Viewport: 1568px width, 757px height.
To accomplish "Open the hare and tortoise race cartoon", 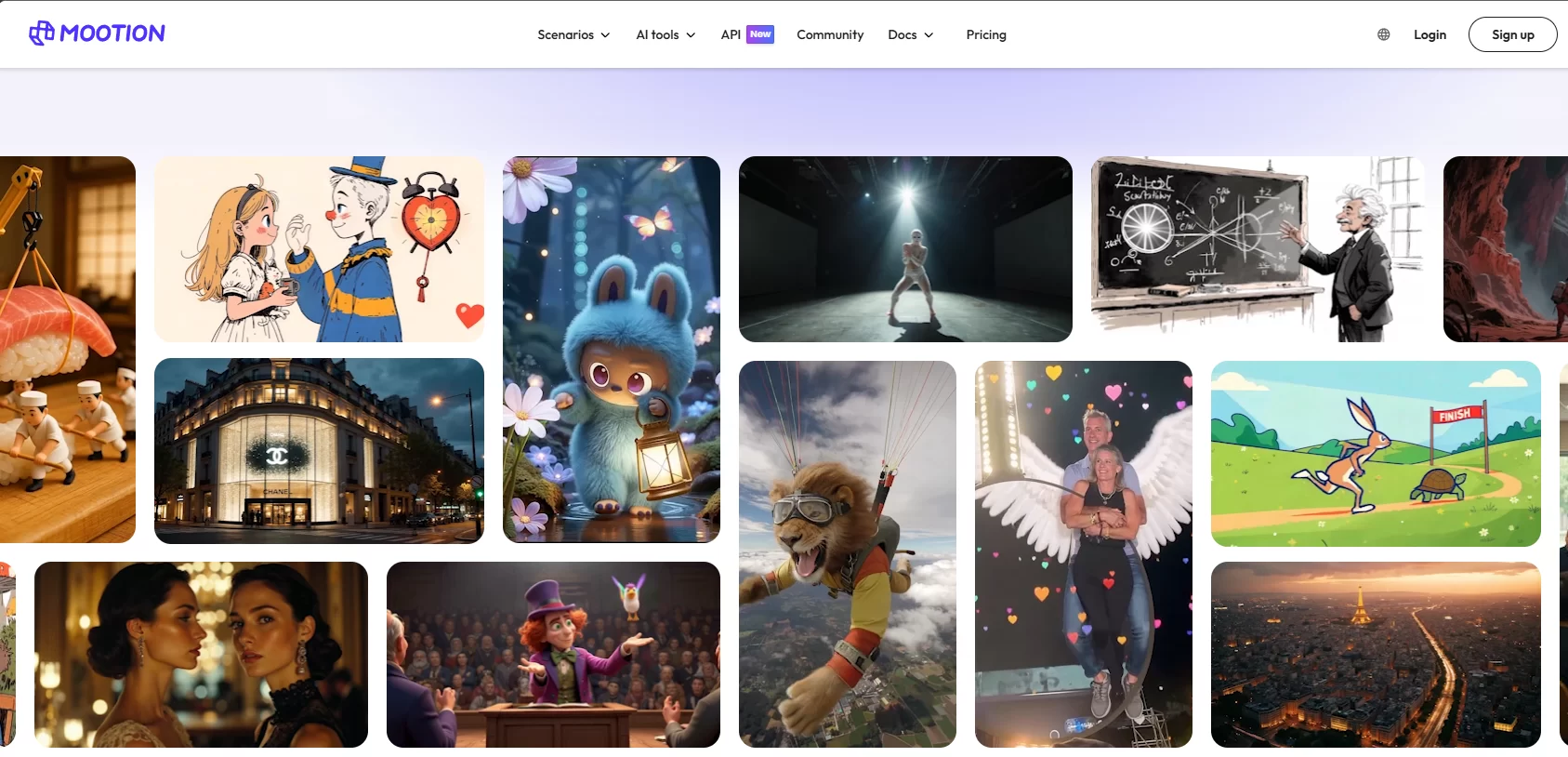I will [1376, 454].
